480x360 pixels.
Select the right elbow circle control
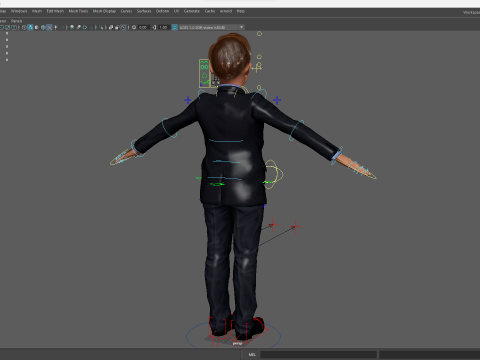[x=296, y=130]
